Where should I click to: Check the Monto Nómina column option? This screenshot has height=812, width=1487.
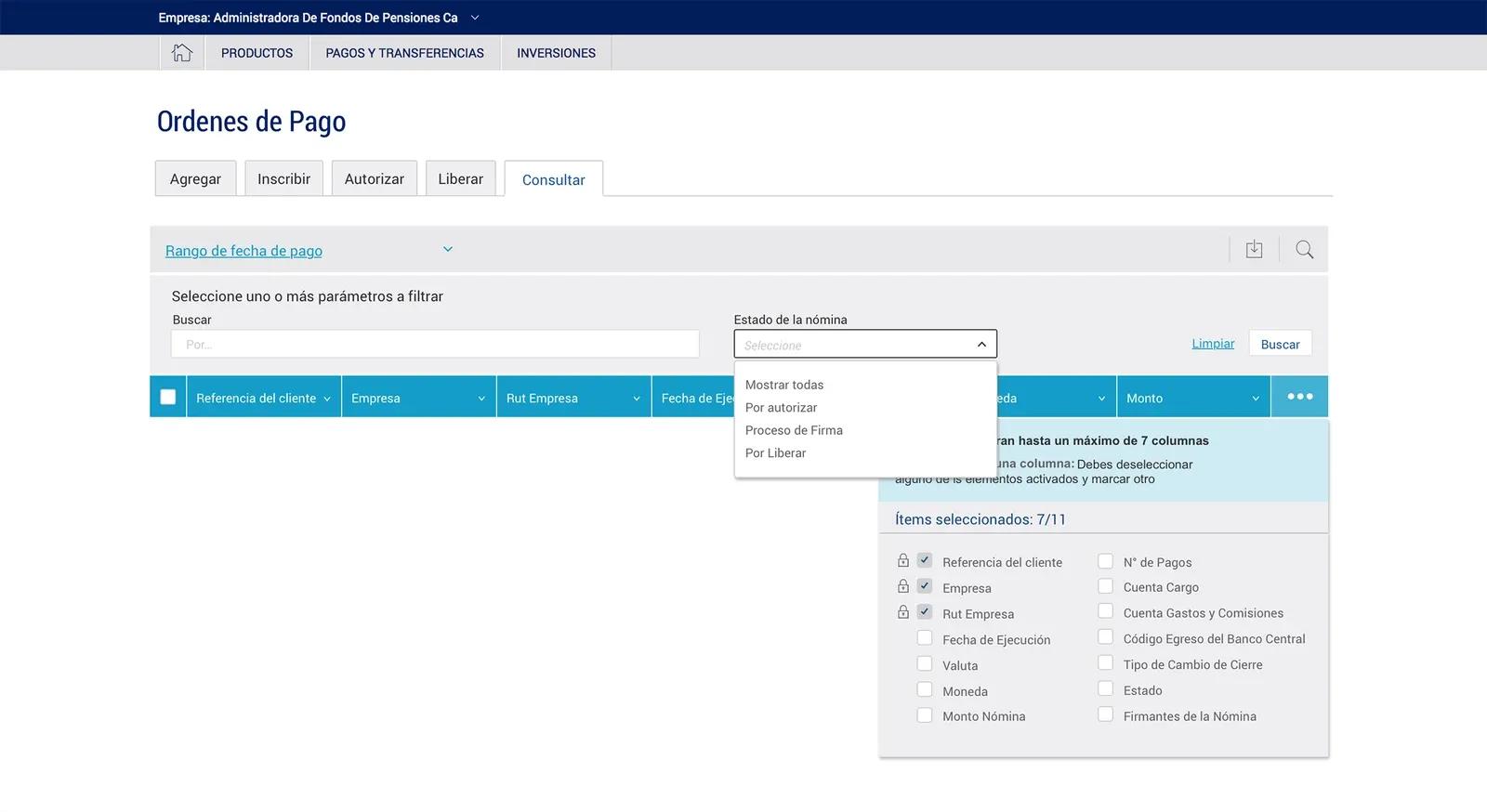pyautogui.click(x=925, y=715)
